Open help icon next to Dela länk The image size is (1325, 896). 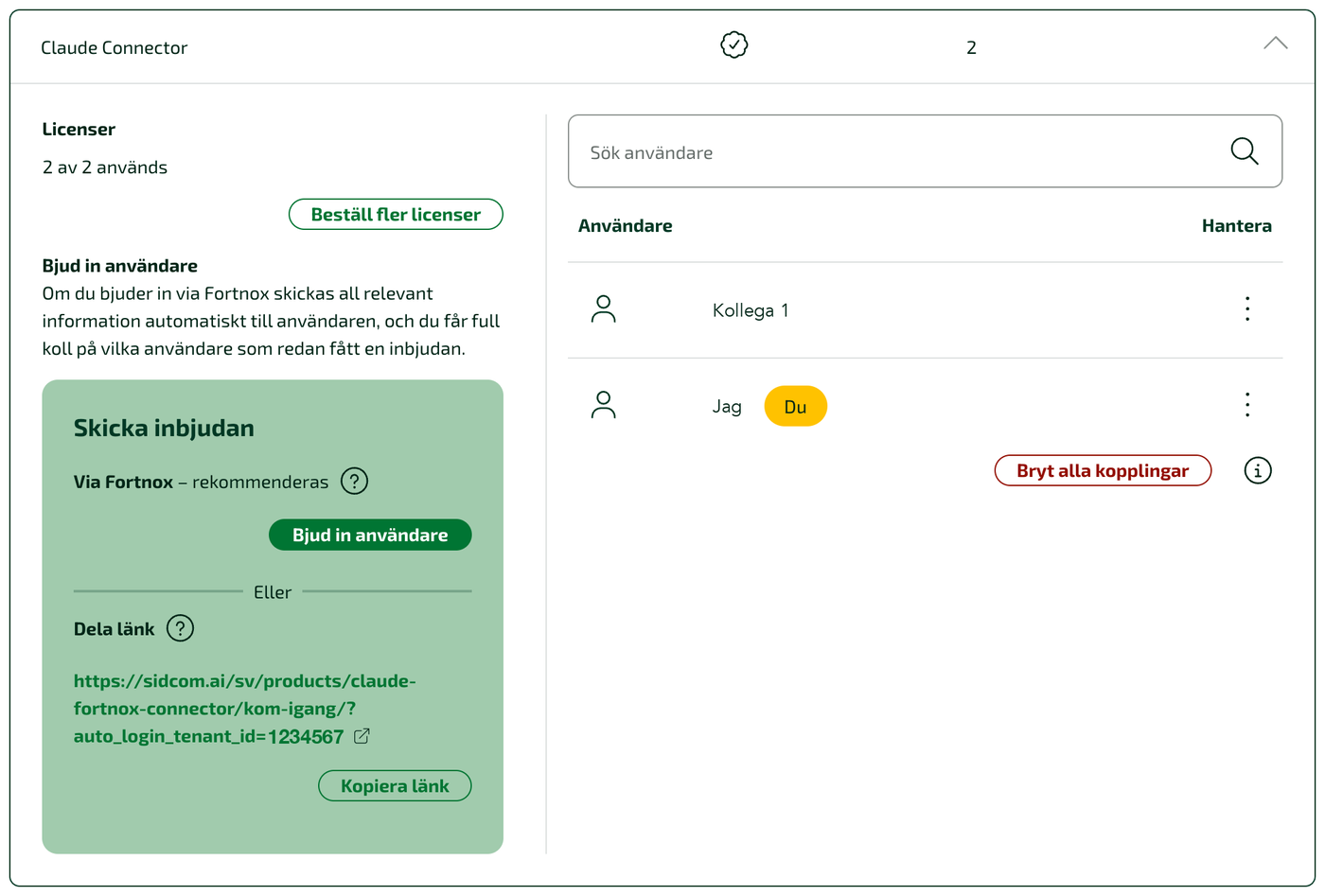(180, 628)
